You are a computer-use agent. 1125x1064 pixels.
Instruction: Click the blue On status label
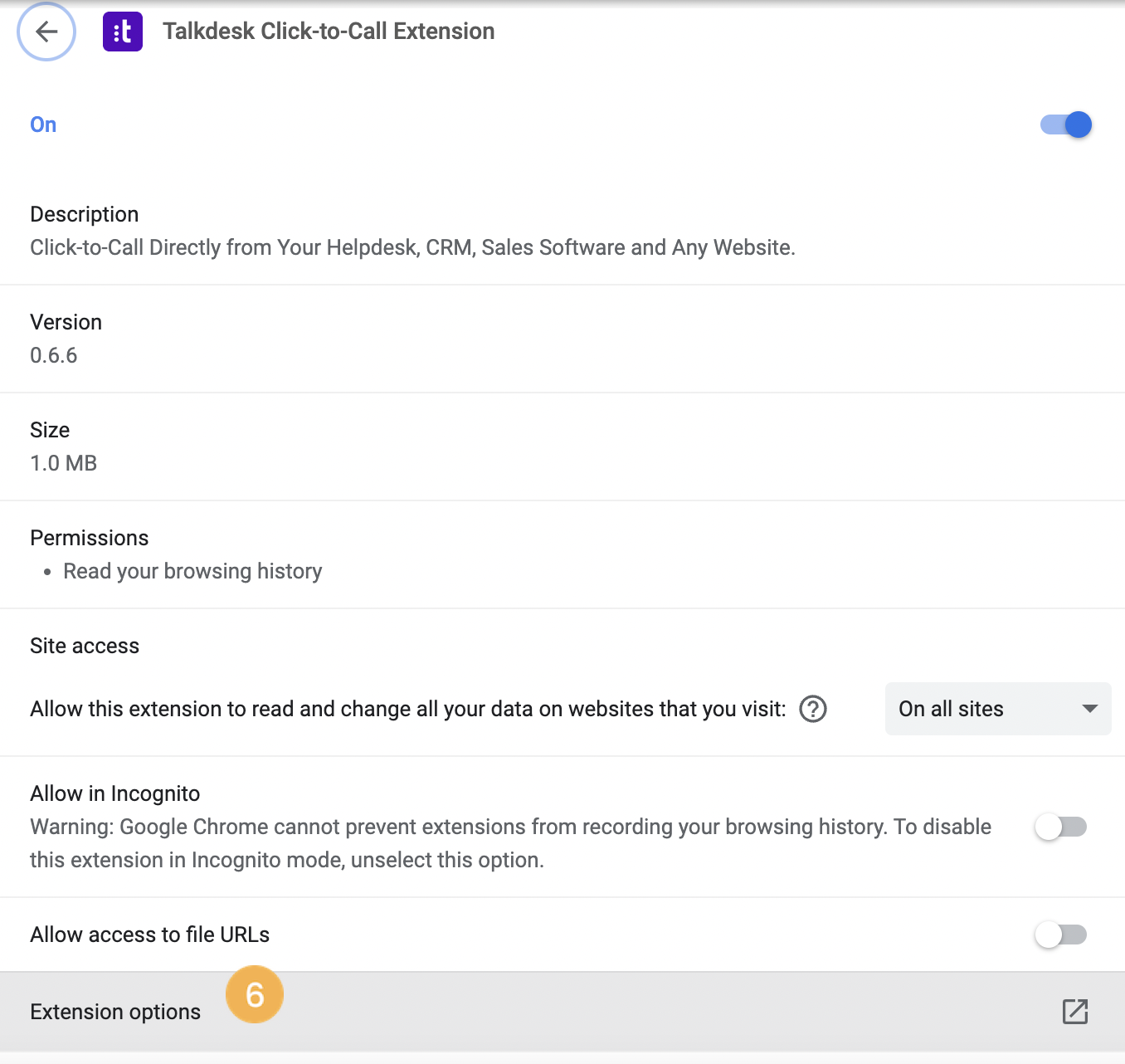click(43, 124)
